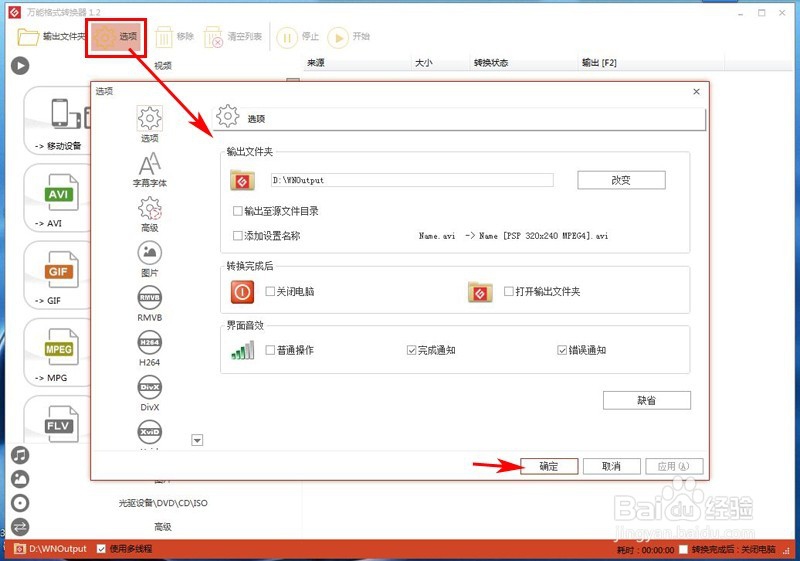Click D:\WNOutput path in status bar
Viewport: 800px width, 561px height.
[x=58, y=549]
